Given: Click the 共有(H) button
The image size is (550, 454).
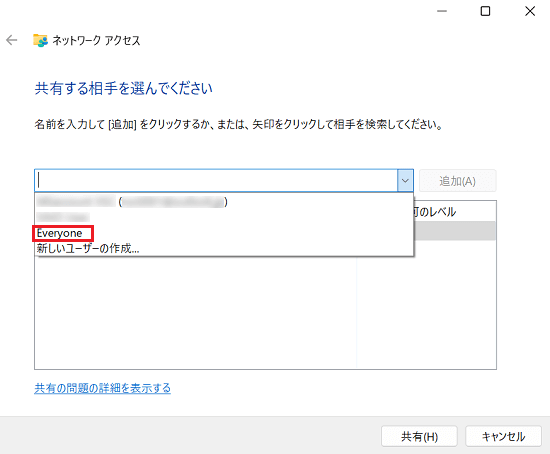Looking at the screenshot, I should [x=419, y=436].
